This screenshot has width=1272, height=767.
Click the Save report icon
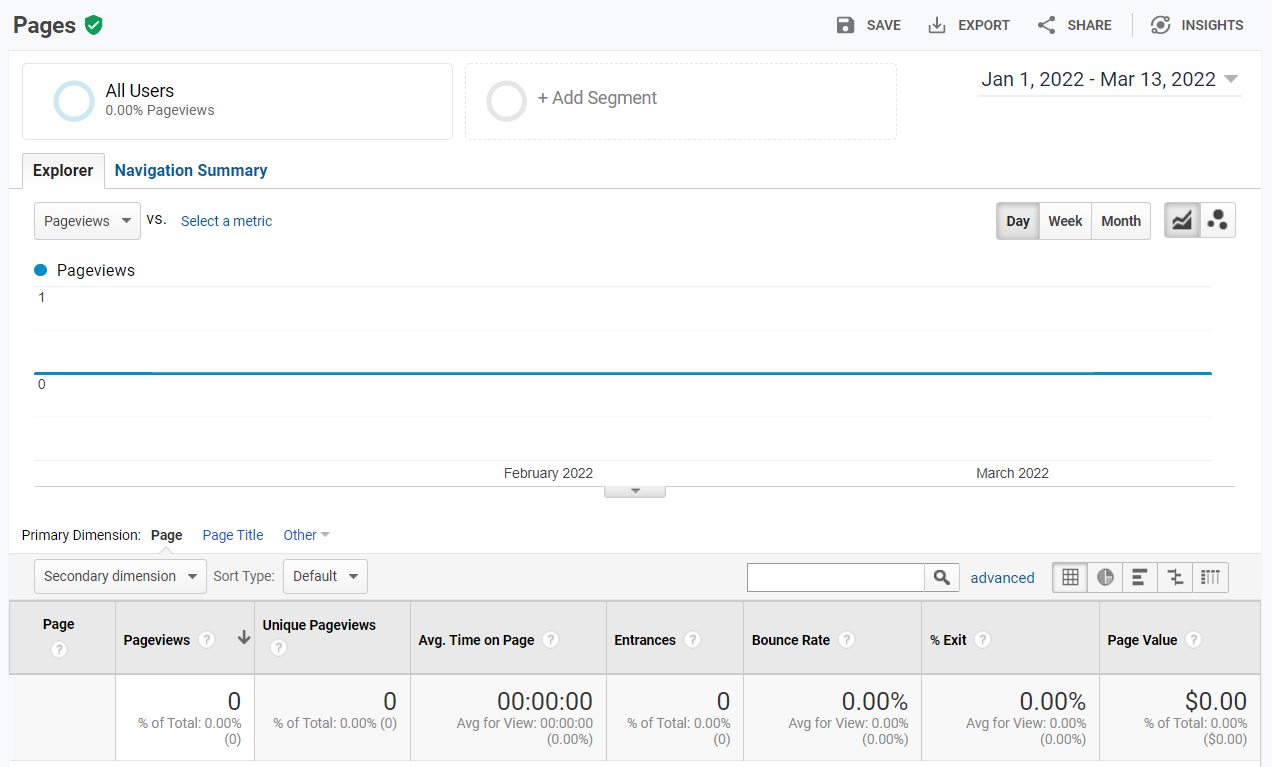pos(868,25)
